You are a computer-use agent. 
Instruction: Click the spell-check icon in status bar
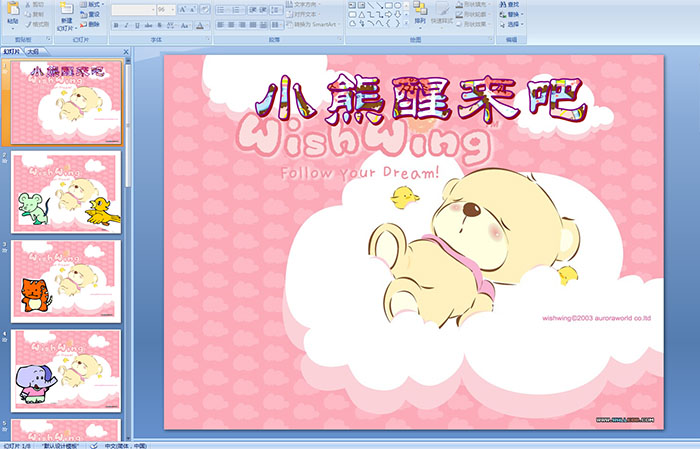(94, 446)
